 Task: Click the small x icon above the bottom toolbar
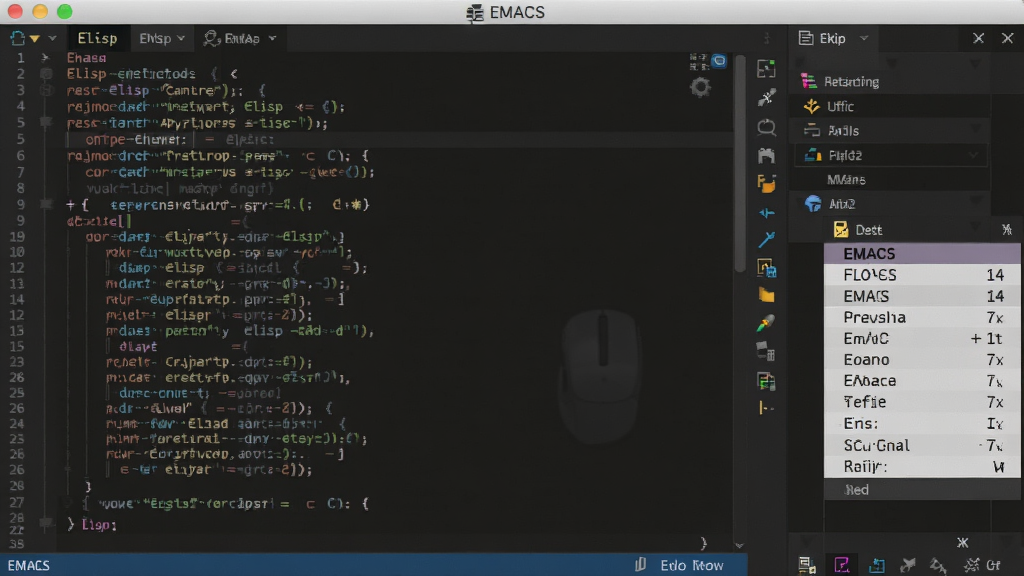point(963,543)
